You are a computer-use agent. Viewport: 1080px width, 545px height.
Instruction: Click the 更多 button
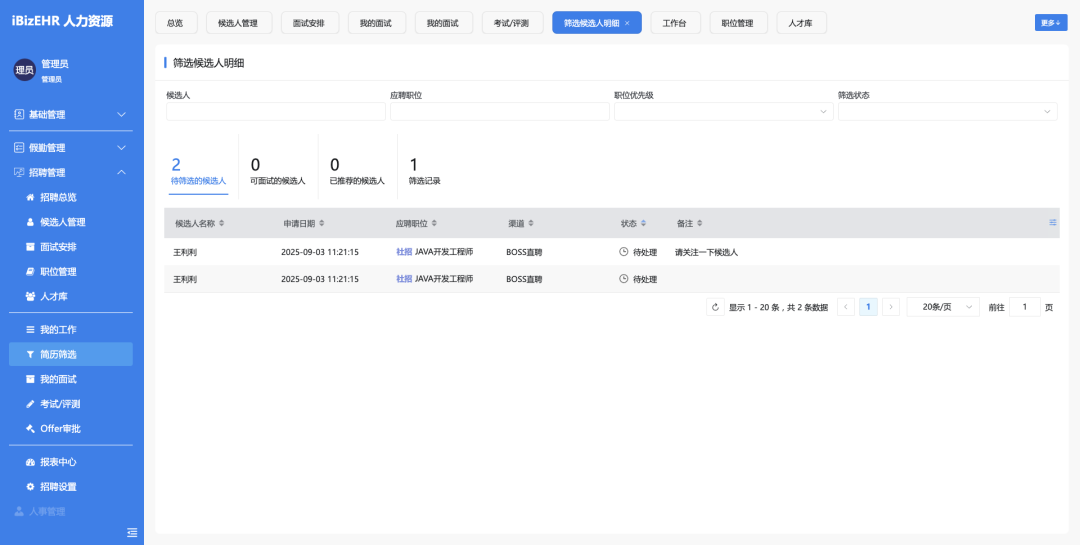tap(1050, 23)
